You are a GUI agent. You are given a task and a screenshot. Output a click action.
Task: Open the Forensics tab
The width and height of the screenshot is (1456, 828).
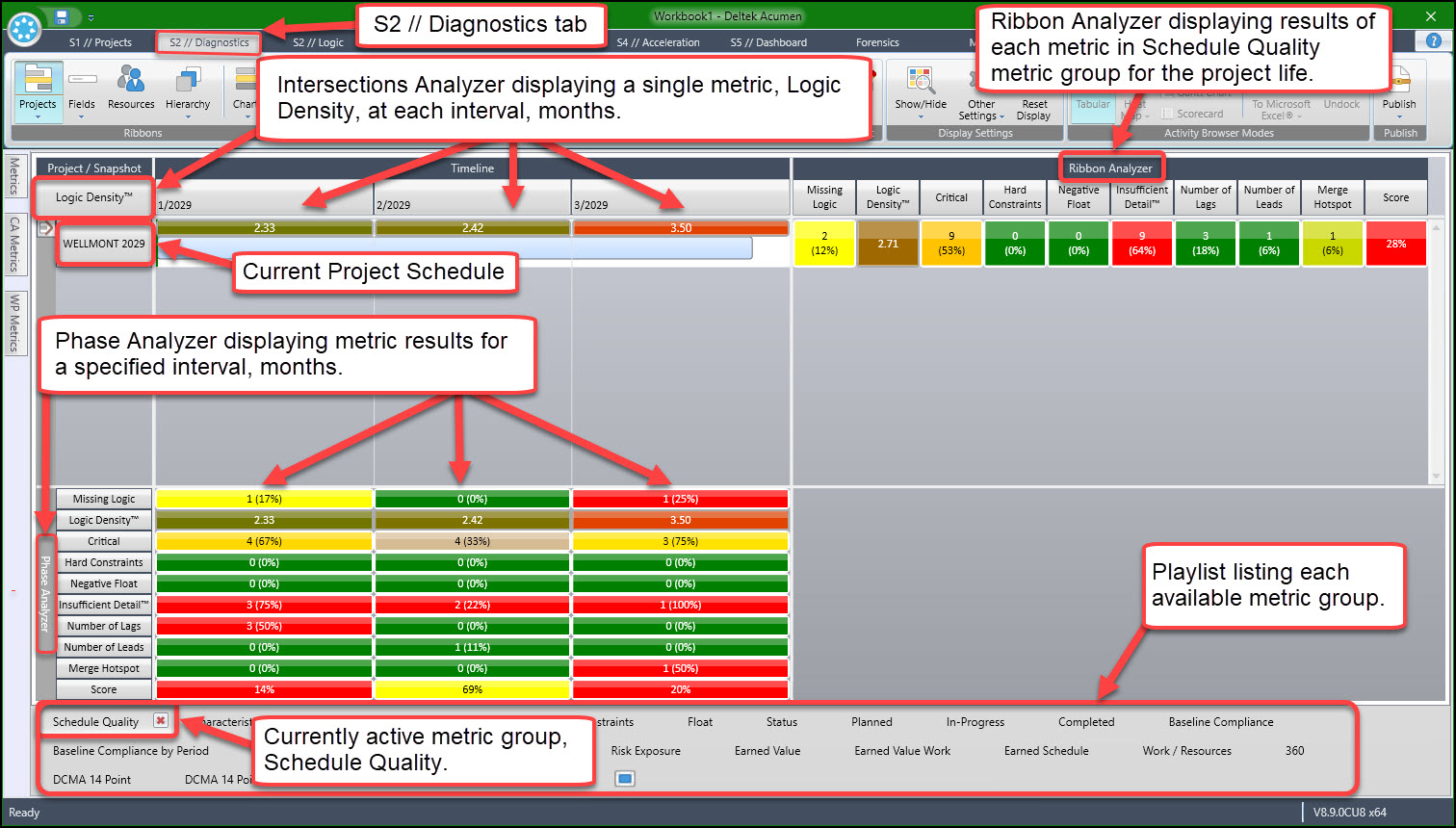point(877,42)
